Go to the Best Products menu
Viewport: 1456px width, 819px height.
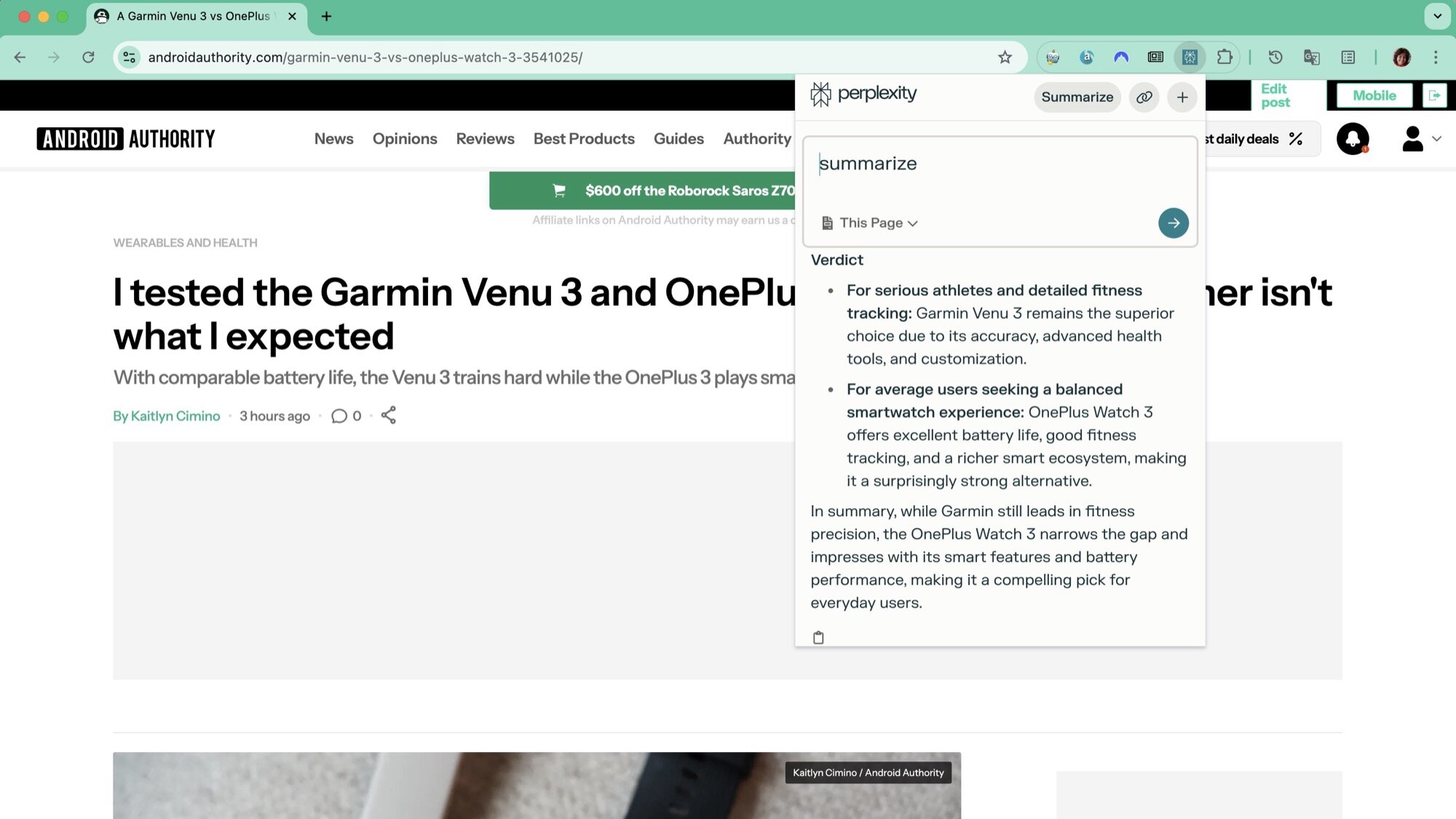(583, 138)
